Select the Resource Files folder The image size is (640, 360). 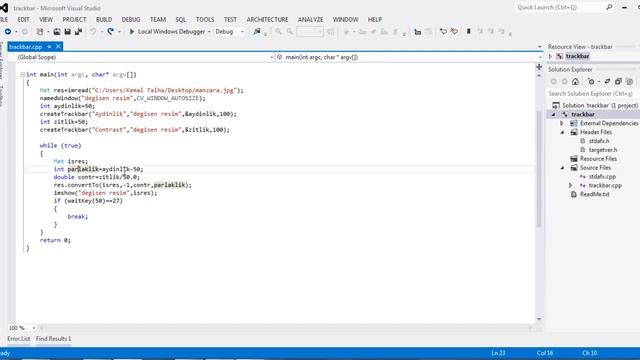(598, 159)
